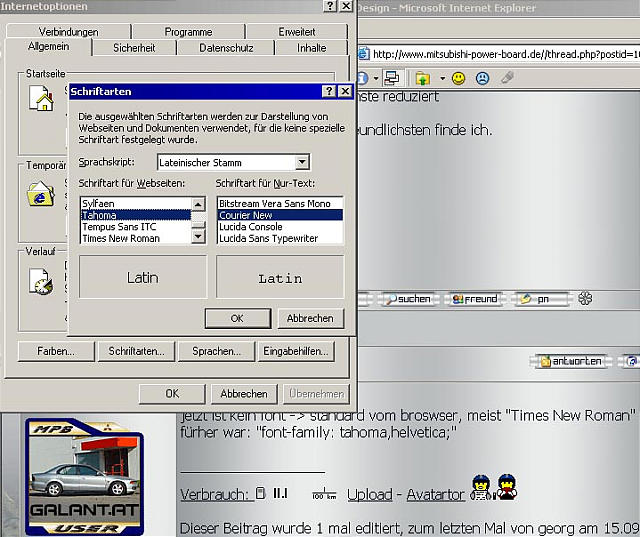Viewport: 640px width, 537px height.
Task: Click the Upload link in the signature
Action: [x=369, y=495]
